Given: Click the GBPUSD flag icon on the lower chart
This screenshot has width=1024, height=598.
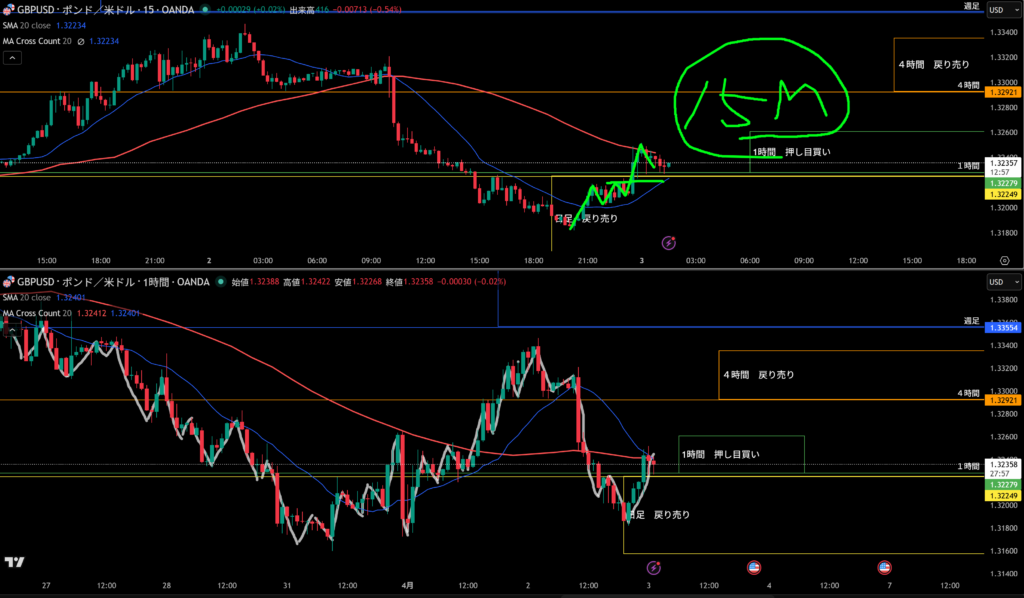Looking at the screenshot, I should pos(7,283).
